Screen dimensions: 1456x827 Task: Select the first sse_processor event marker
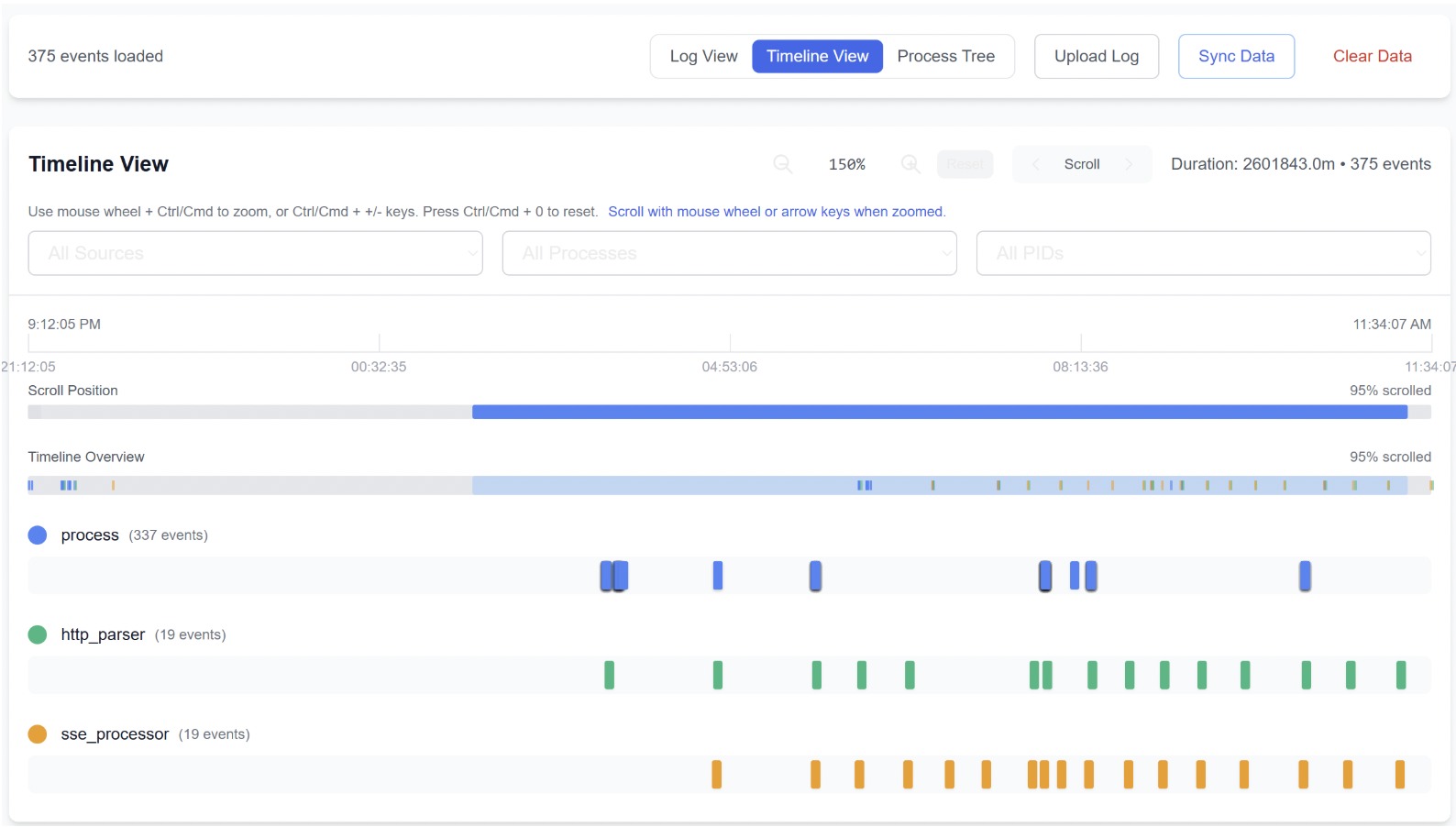tap(716, 775)
